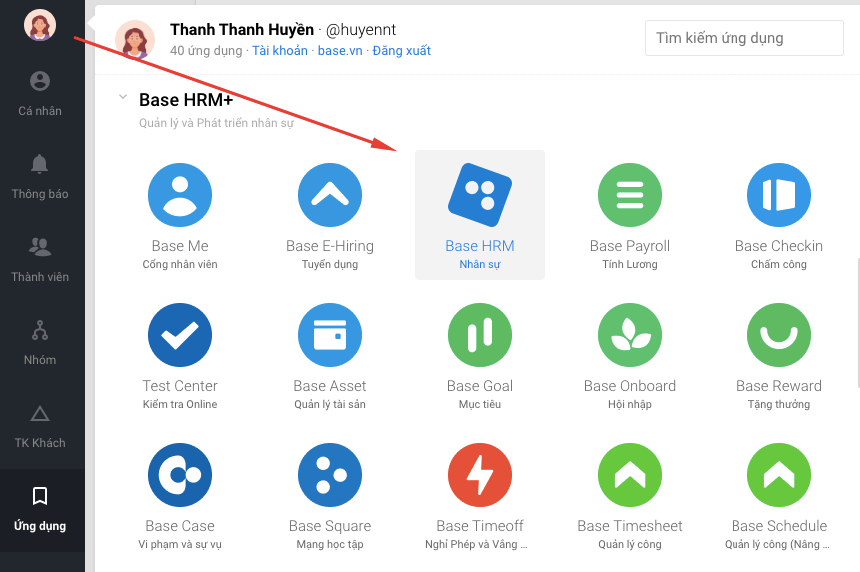Image resolution: width=860 pixels, height=572 pixels.
Task: Launch the Test Center app icon
Action: tap(180, 335)
